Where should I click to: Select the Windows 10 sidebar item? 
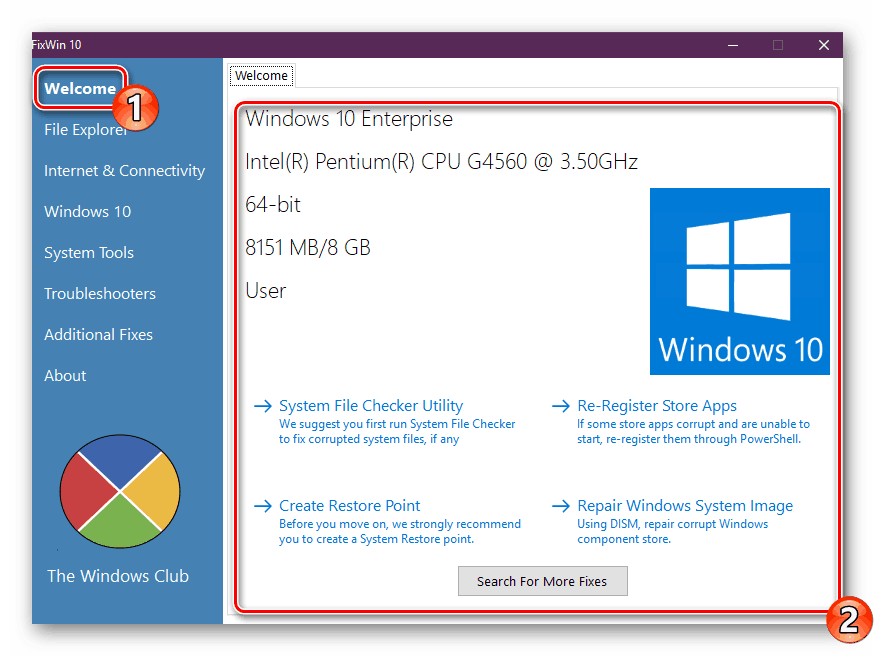pyautogui.click(x=88, y=211)
